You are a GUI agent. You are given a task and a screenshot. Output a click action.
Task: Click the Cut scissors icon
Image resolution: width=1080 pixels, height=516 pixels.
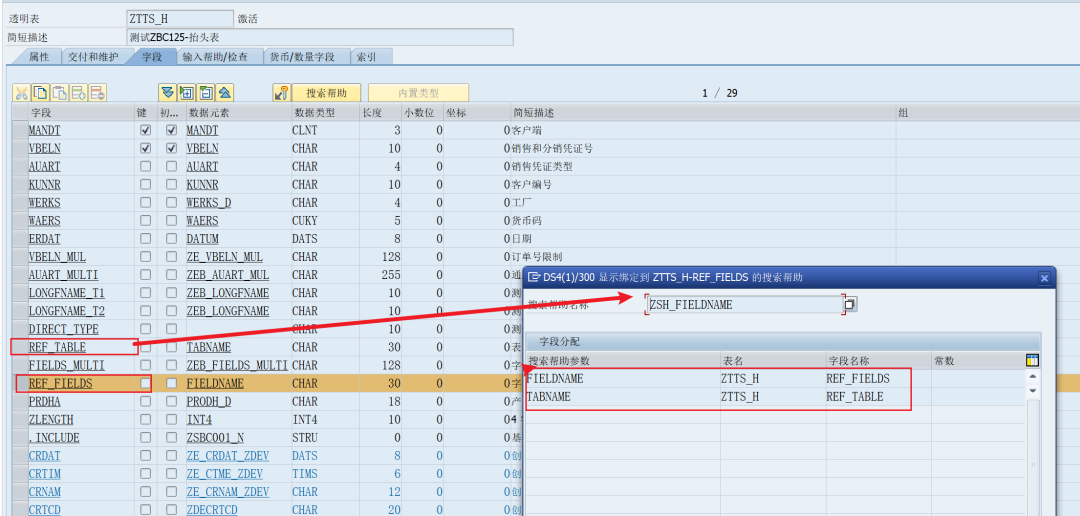tap(22, 93)
